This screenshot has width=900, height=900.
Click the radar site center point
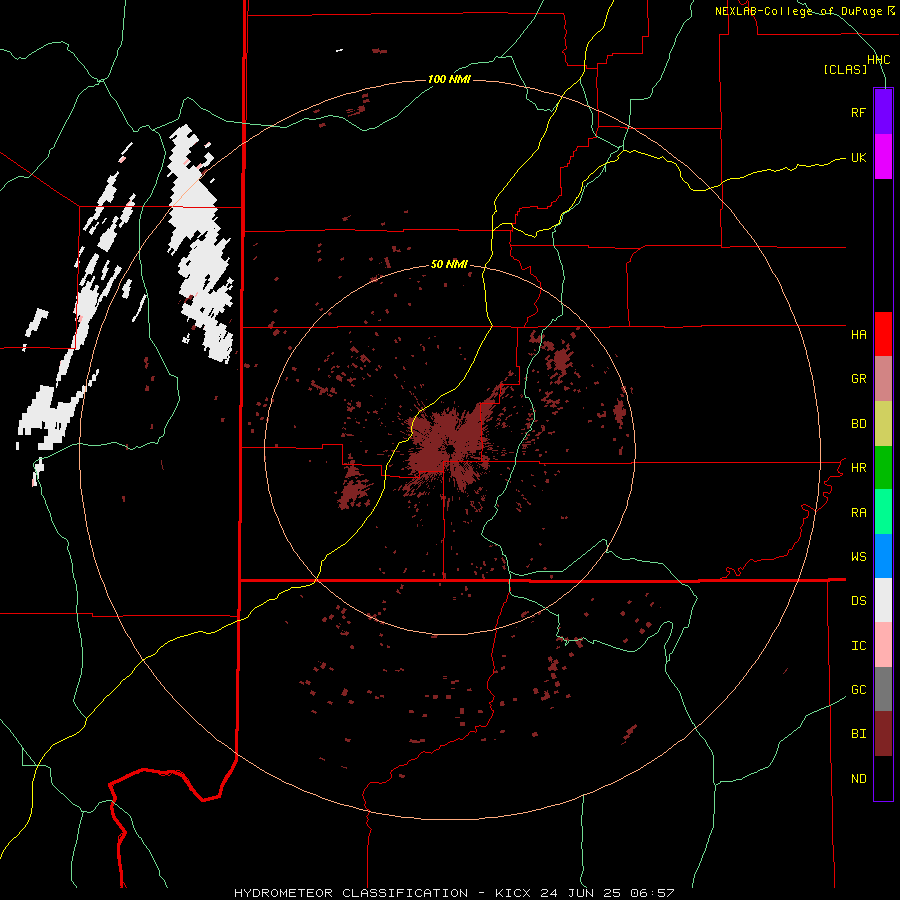(x=451, y=449)
